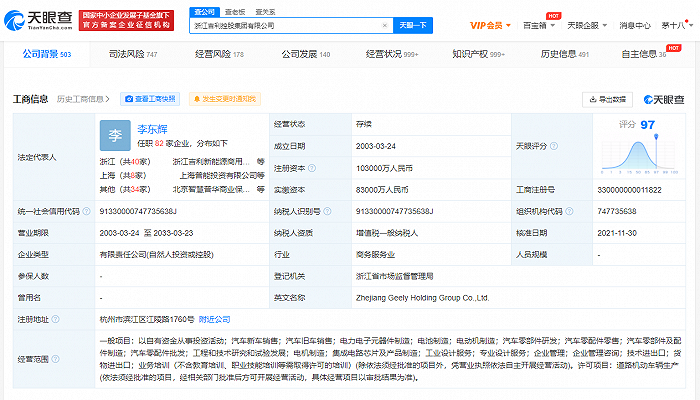The image size is (700, 400).
Task: Click the 天眼一下 search button
Action: (x=409, y=22)
